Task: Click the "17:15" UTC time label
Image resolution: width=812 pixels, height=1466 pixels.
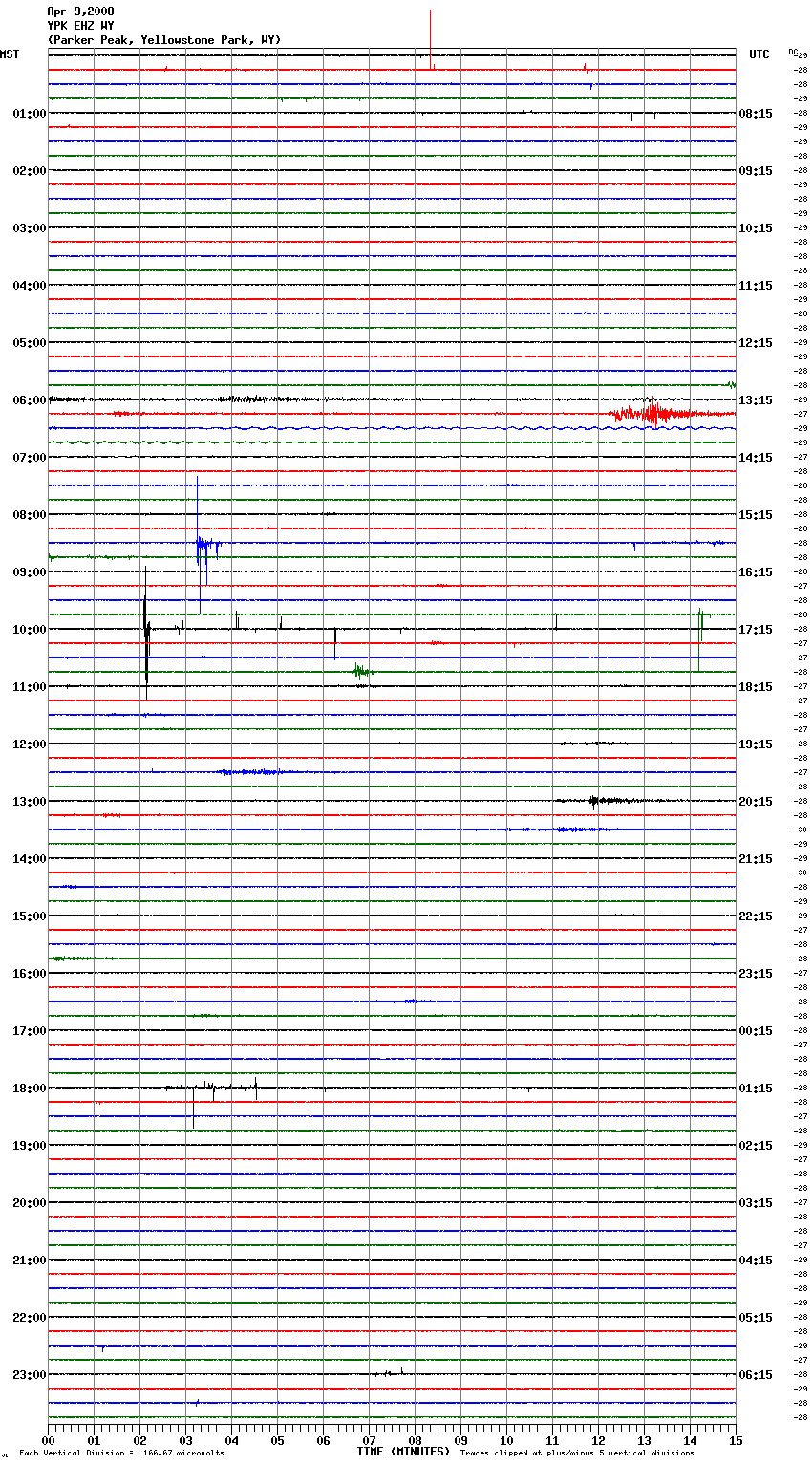Action: [756, 630]
